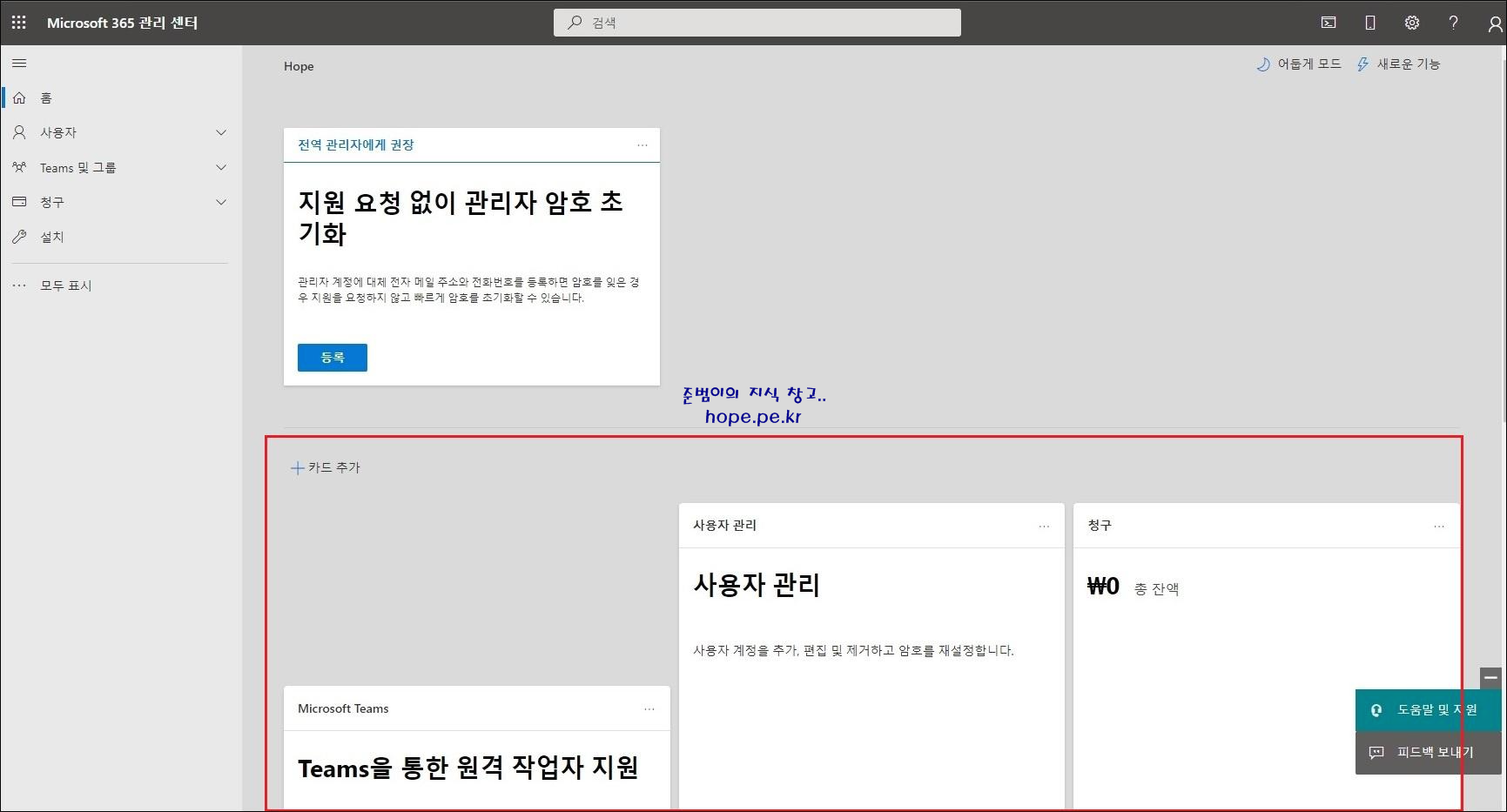
Task: Click the new features lightning icon
Action: coord(1363,64)
